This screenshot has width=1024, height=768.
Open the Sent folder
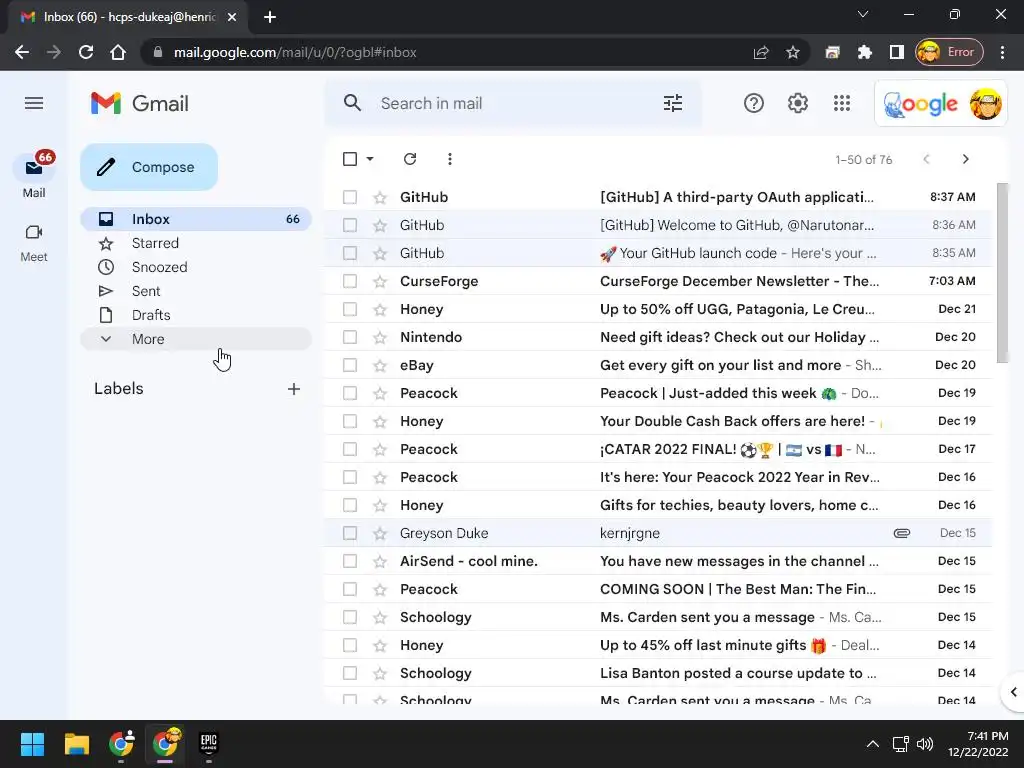[x=196, y=291]
